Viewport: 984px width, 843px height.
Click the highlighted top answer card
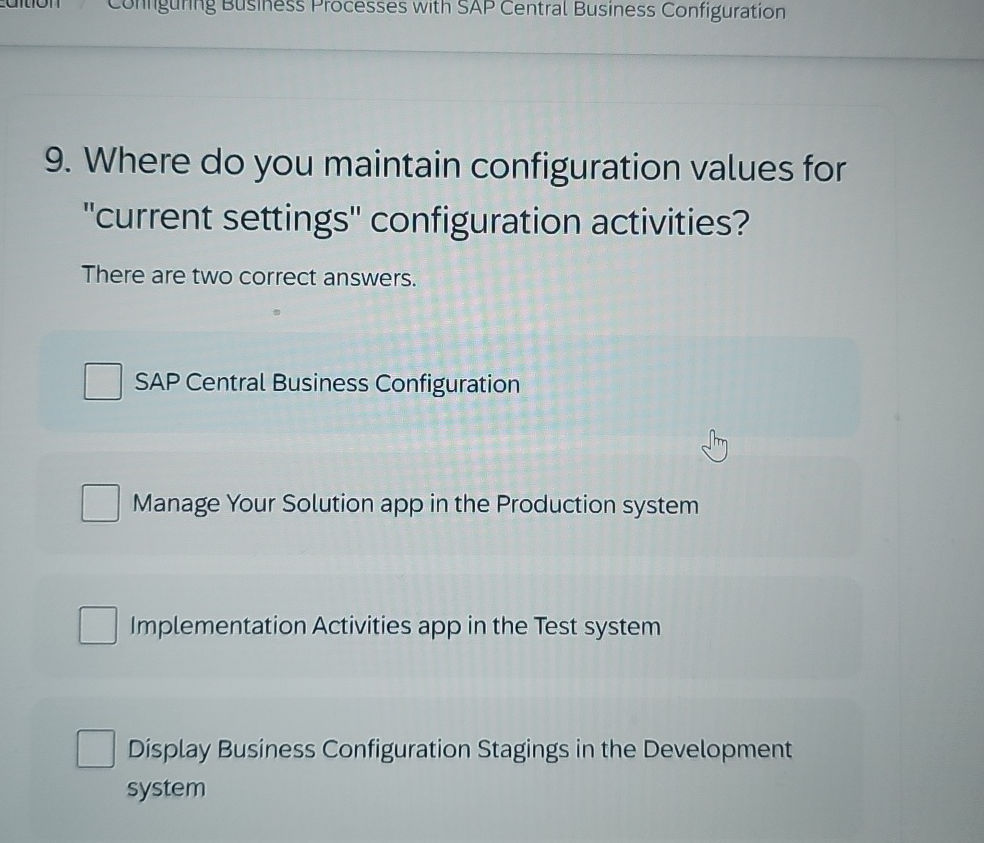(450, 383)
